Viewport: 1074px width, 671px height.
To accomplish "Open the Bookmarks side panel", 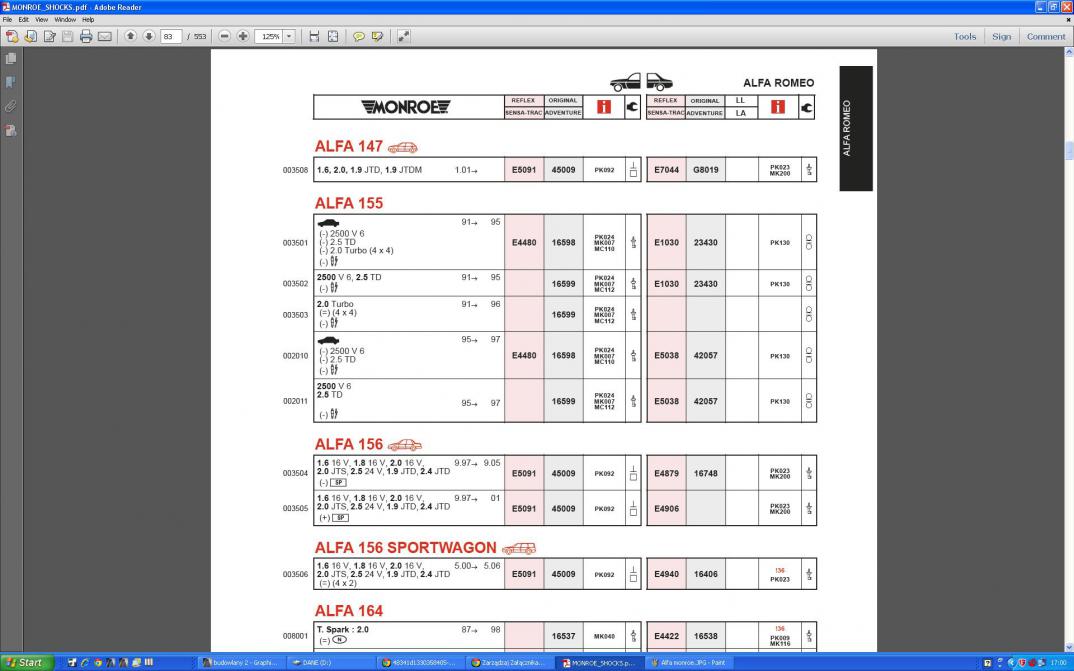I will (x=10, y=83).
